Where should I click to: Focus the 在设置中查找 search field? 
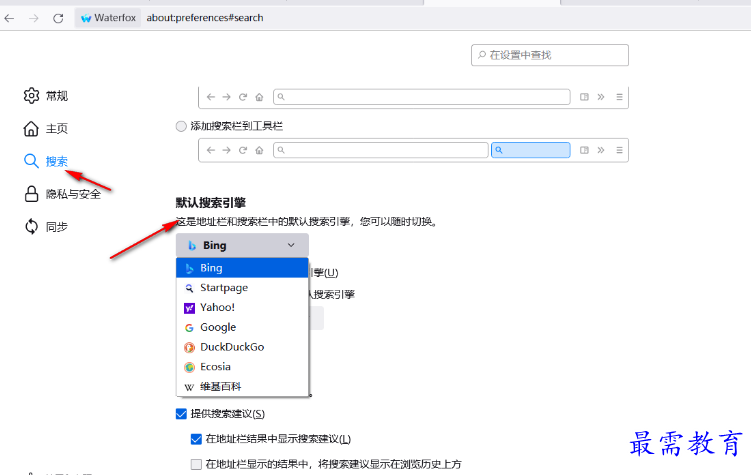pyautogui.click(x=550, y=55)
